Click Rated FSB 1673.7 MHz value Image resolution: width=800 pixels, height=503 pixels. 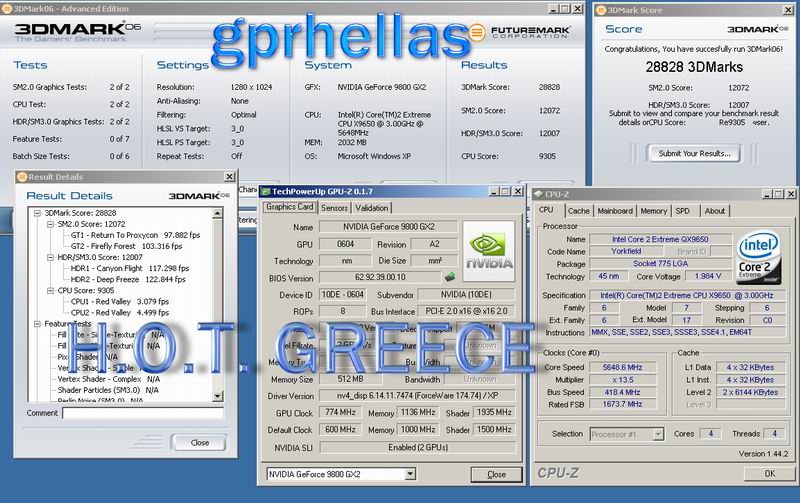(x=622, y=404)
